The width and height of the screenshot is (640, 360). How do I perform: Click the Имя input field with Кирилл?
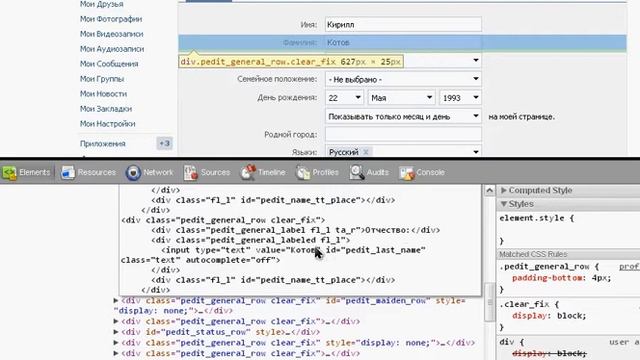point(403,24)
